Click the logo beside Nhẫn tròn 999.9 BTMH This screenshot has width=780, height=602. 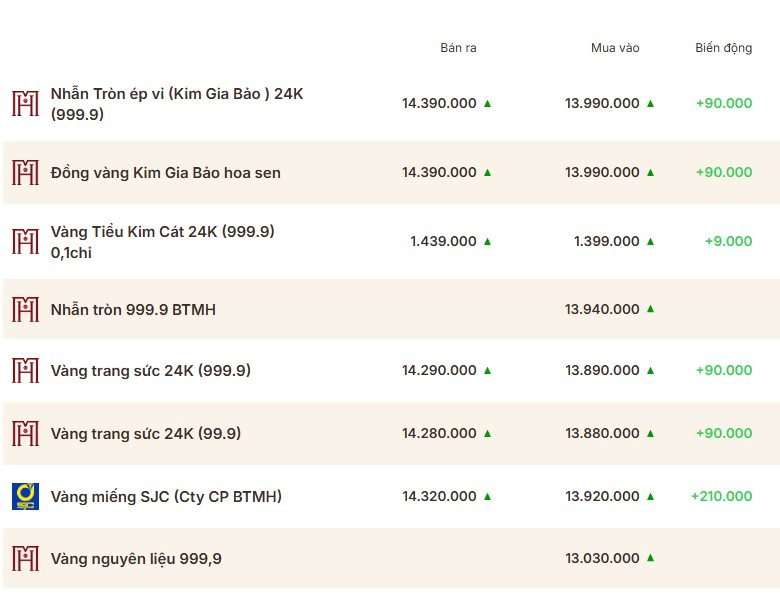tap(25, 309)
